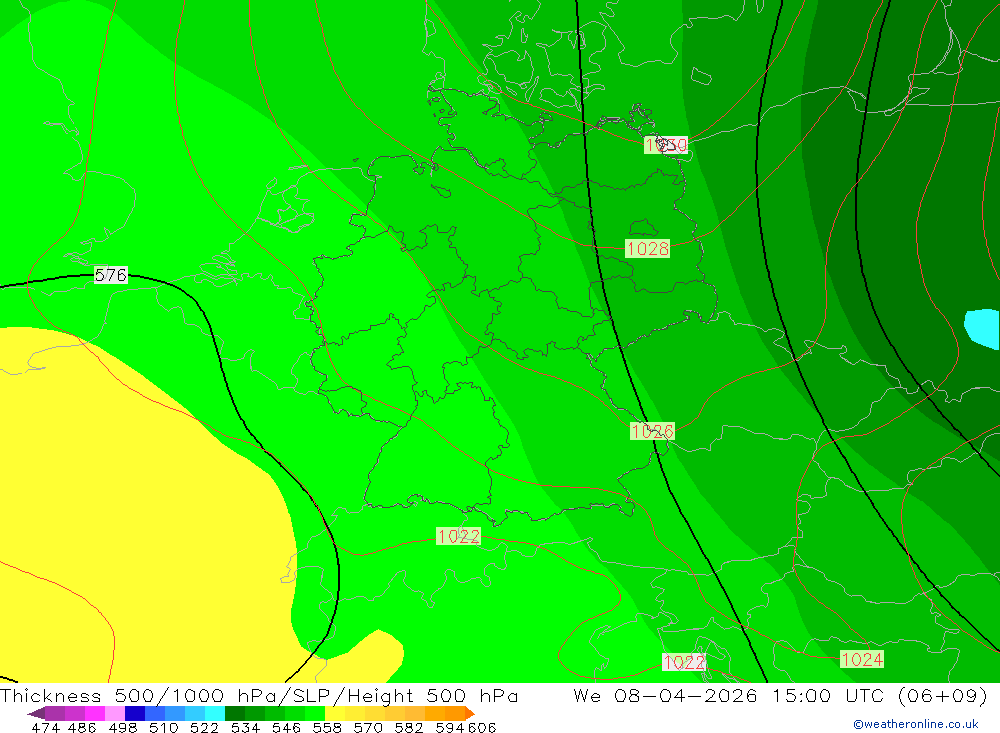
Task: Open the weatheronline.co.uk copyright link
Action: 916,724
